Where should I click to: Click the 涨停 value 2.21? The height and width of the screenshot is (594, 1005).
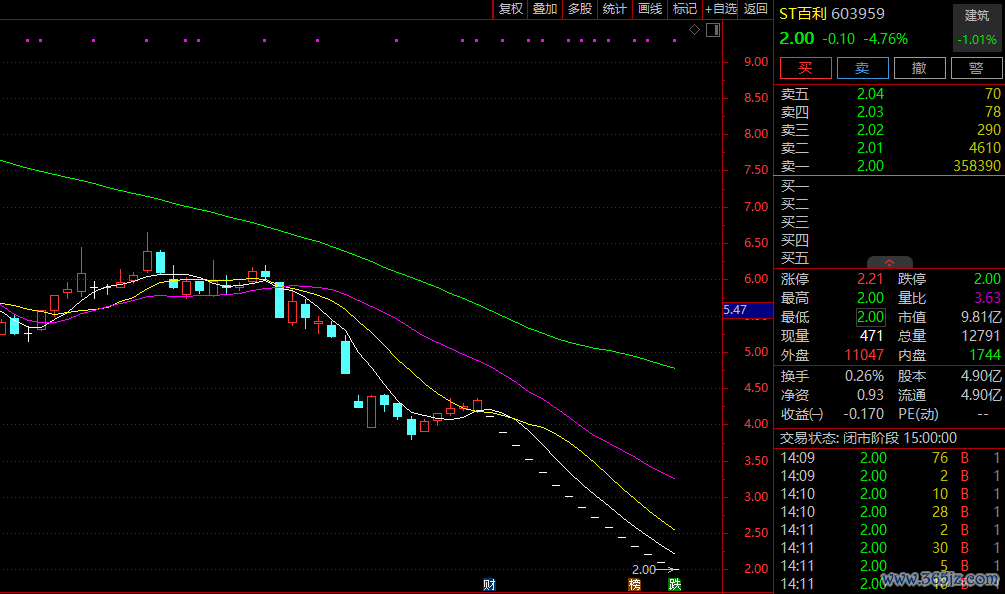pos(870,279)
